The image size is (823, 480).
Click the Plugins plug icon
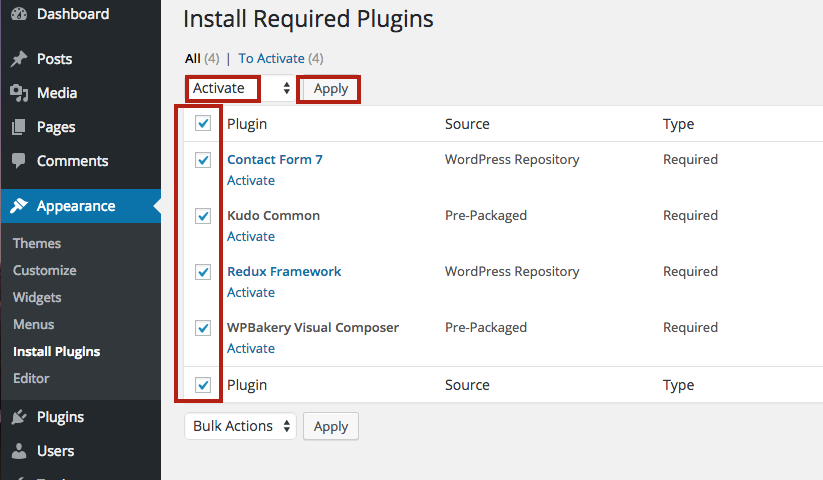[19, 417]
